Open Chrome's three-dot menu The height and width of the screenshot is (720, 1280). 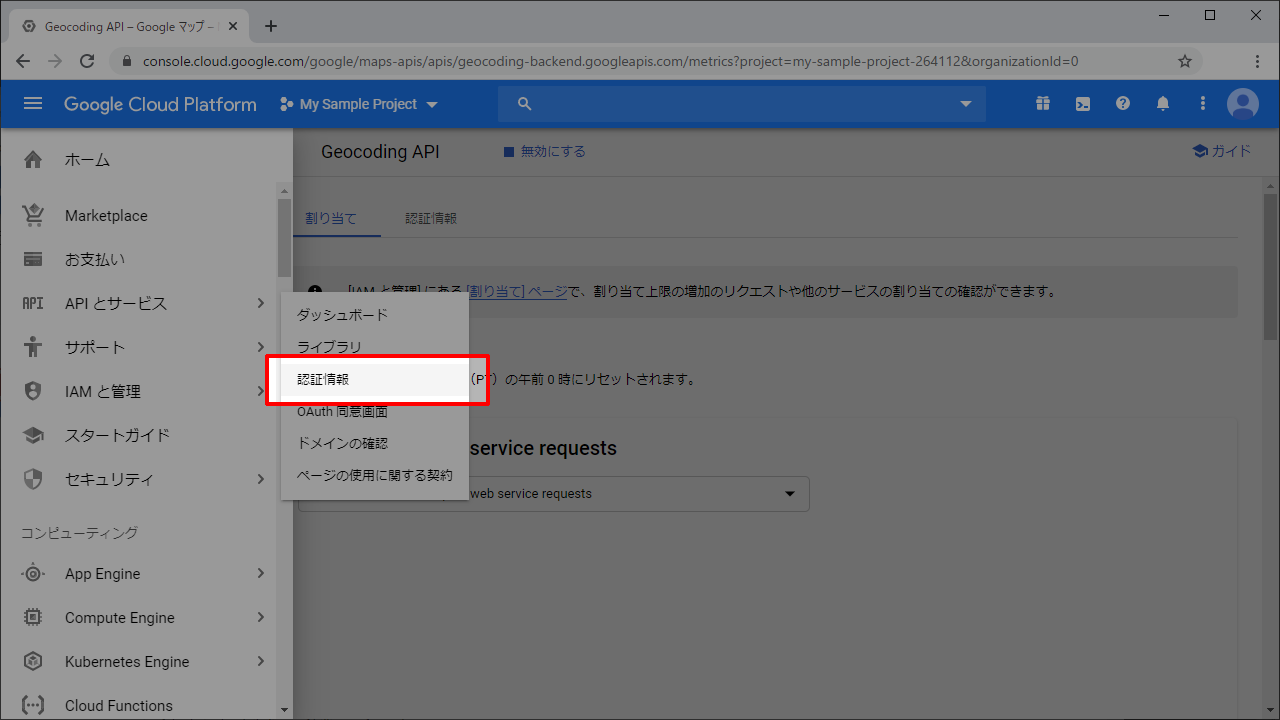1257,61
